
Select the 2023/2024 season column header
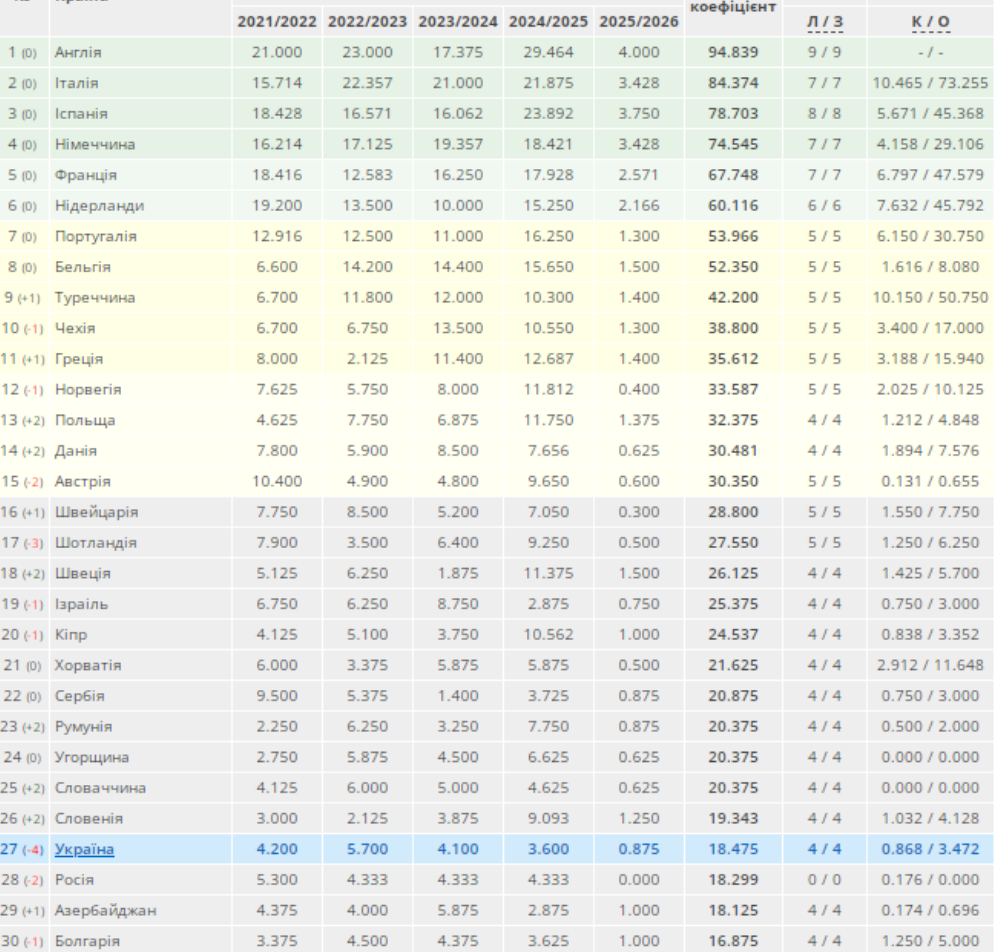coord(458,22)
